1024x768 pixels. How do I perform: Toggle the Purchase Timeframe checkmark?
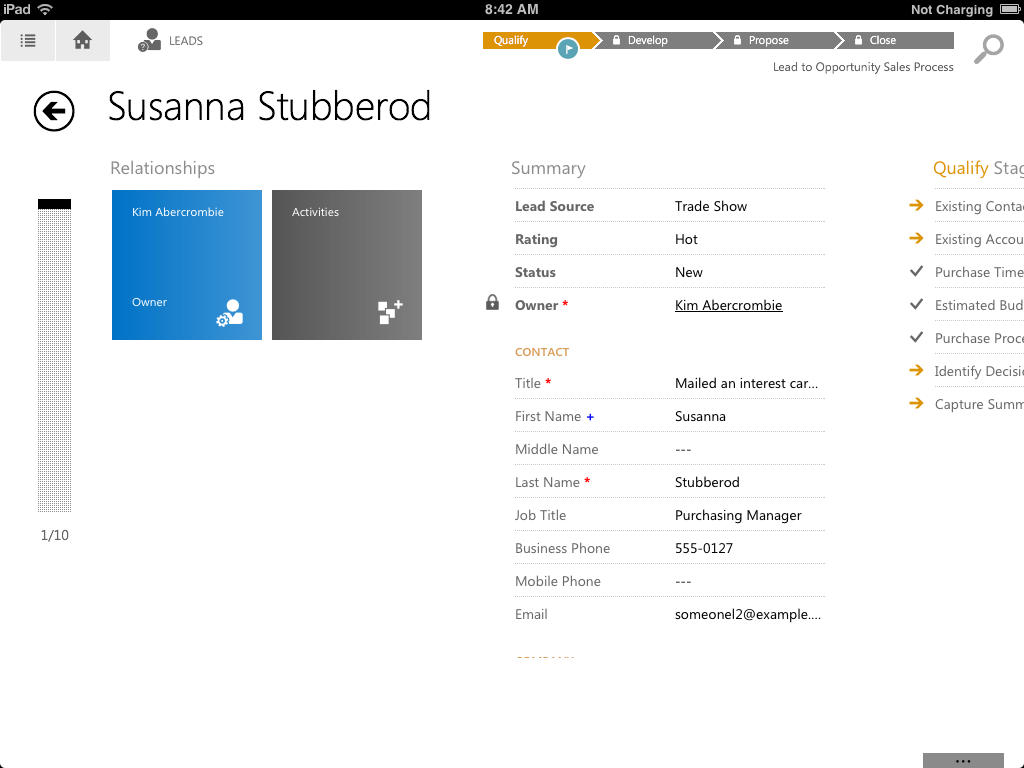click(916, 272)
